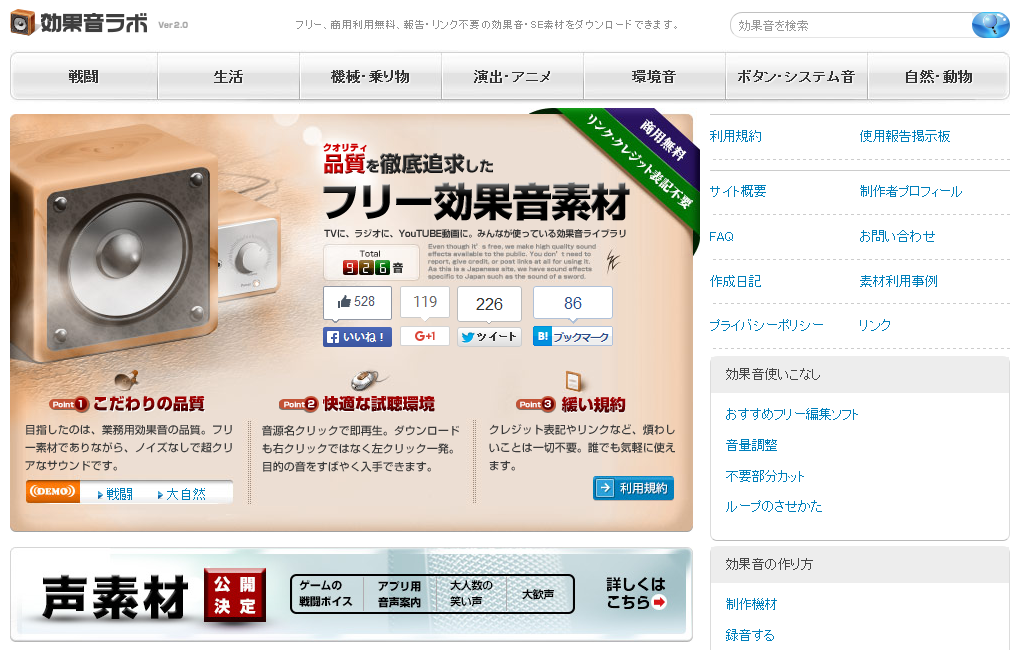1020x650 pixels.
Task: Click the red arrow on 詳しくはこちら
Action: pyautogui.click(x=659, y=602)
